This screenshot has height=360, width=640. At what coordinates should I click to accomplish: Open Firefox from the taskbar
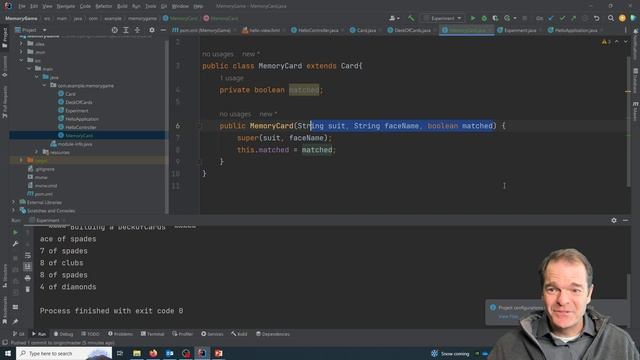[x=153, y=353]
